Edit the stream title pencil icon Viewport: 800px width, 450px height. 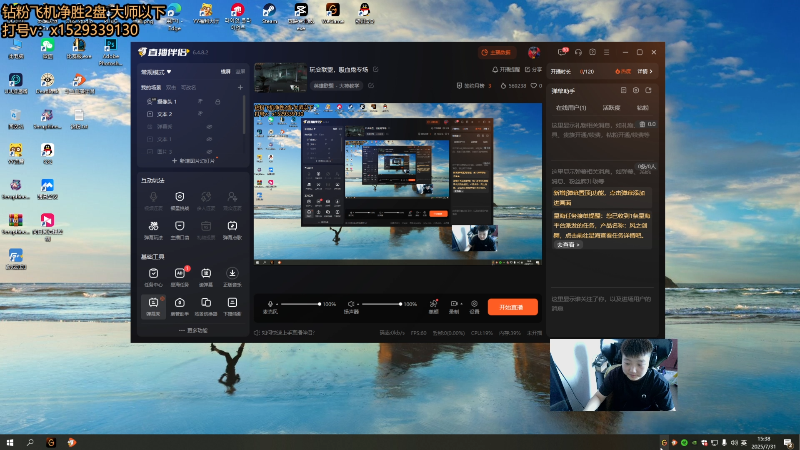(x=376, y=69)
